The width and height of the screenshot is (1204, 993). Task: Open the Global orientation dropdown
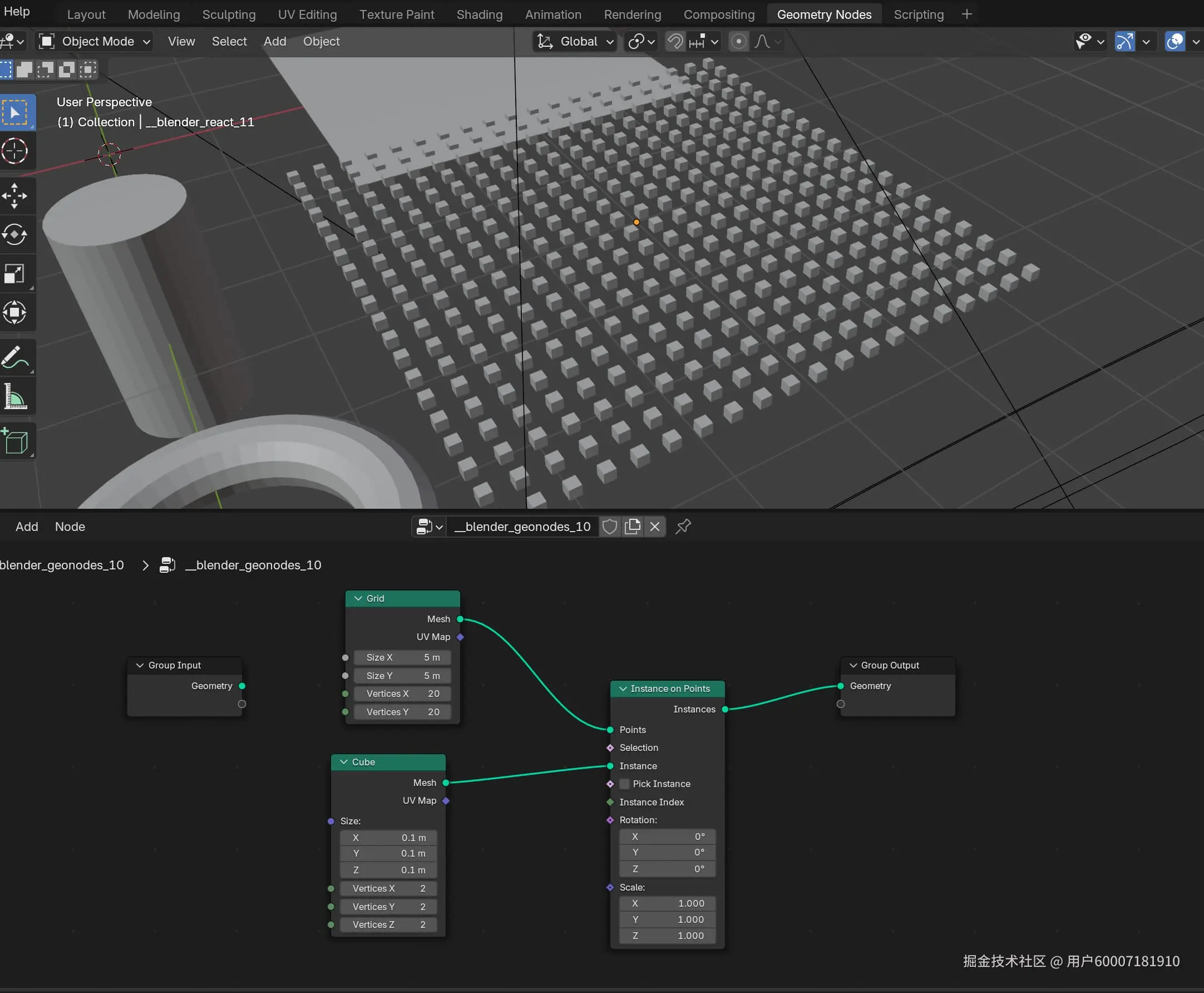[x=576, y=42]
